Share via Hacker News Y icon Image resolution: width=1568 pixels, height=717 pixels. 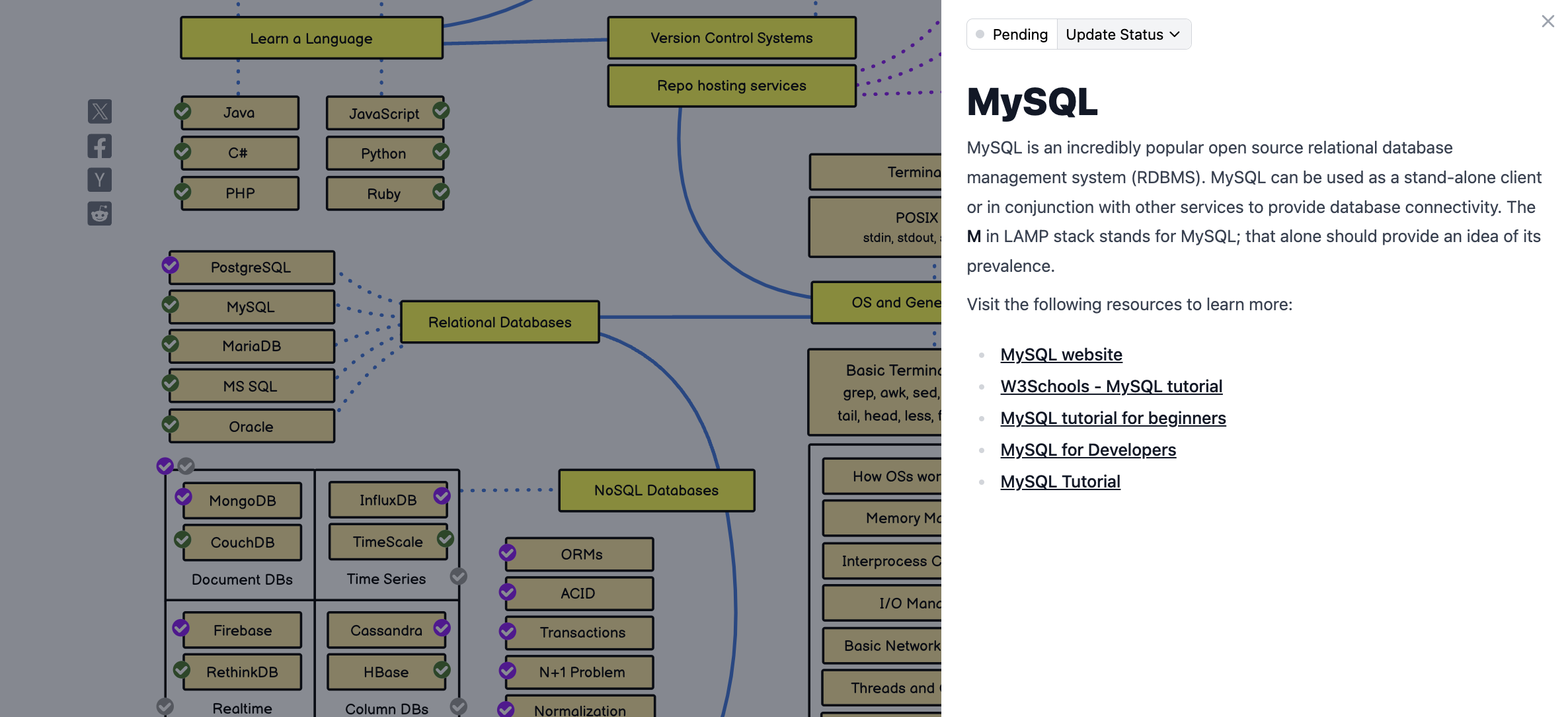click(100, 179)
